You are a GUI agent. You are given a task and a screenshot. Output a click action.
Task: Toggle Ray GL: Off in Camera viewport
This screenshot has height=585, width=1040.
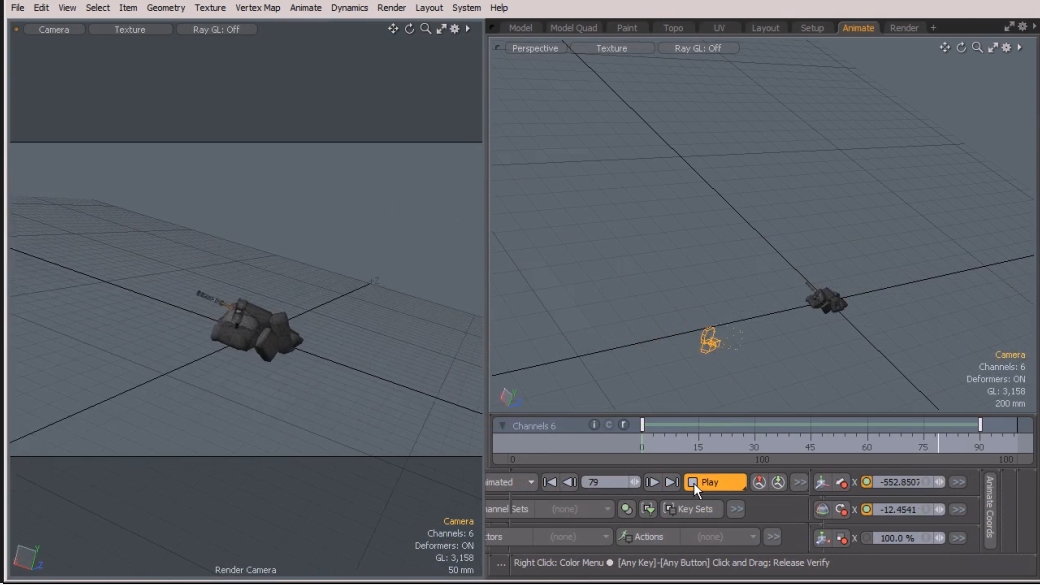click(x=216, y=29)
